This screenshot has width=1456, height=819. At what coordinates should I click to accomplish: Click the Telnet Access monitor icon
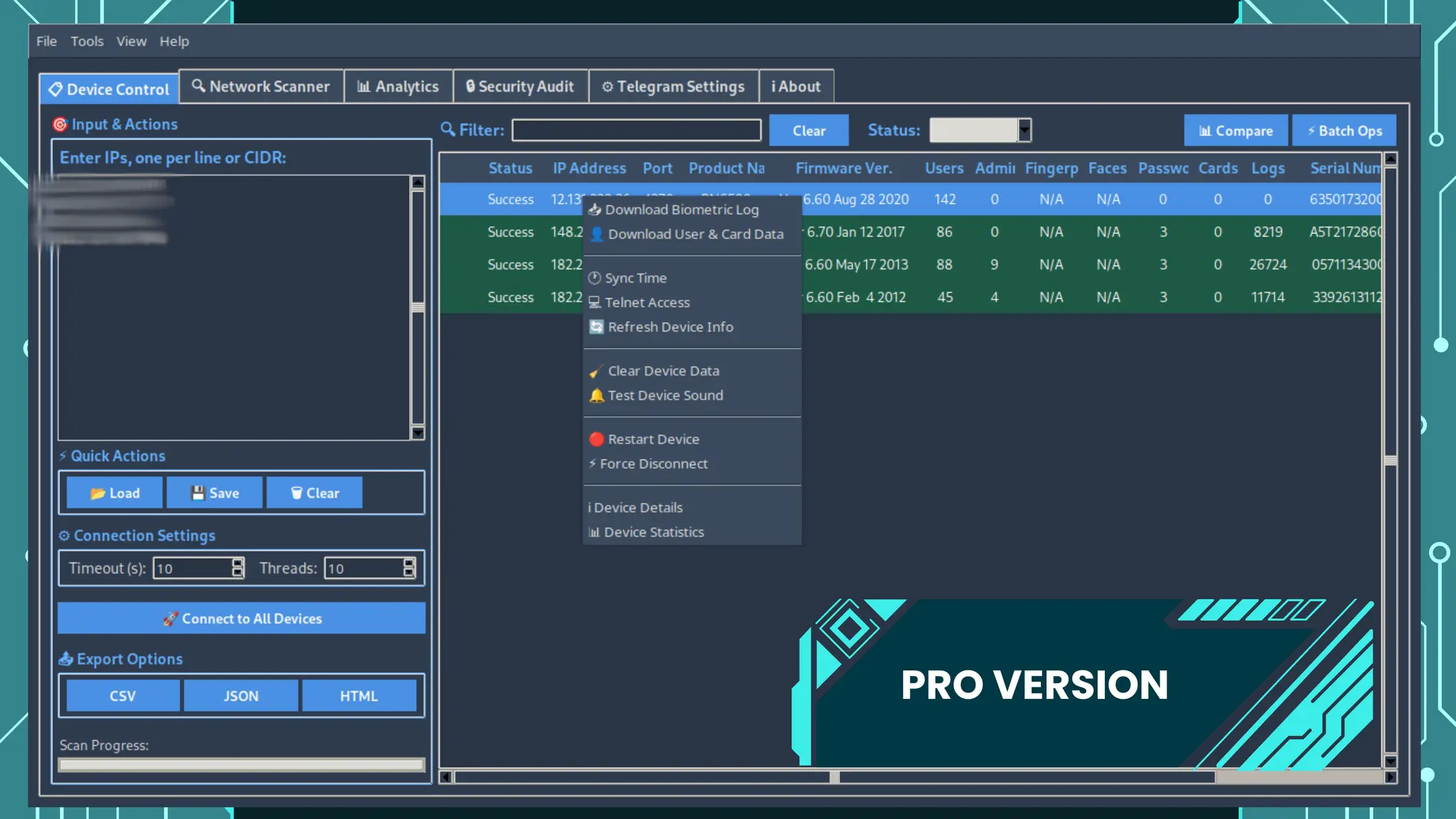click(594, 302)
